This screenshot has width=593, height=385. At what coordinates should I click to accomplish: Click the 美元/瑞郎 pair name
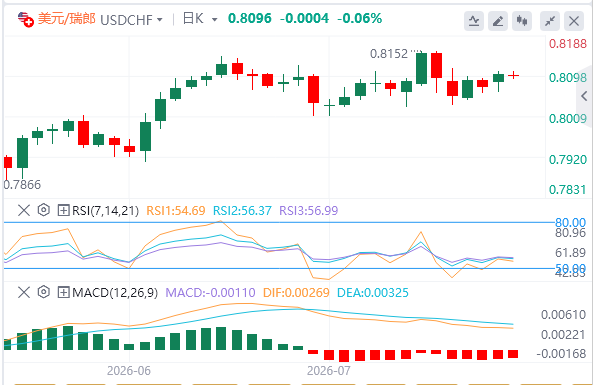click(67, 19)
